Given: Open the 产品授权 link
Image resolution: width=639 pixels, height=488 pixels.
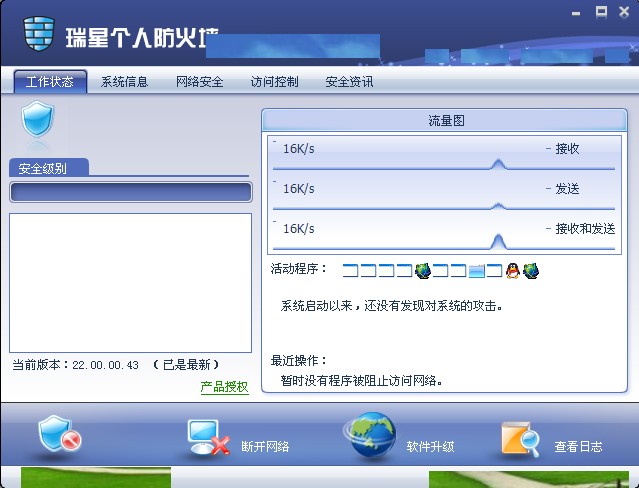Looking at the screenshot, I should pos(225,387).
